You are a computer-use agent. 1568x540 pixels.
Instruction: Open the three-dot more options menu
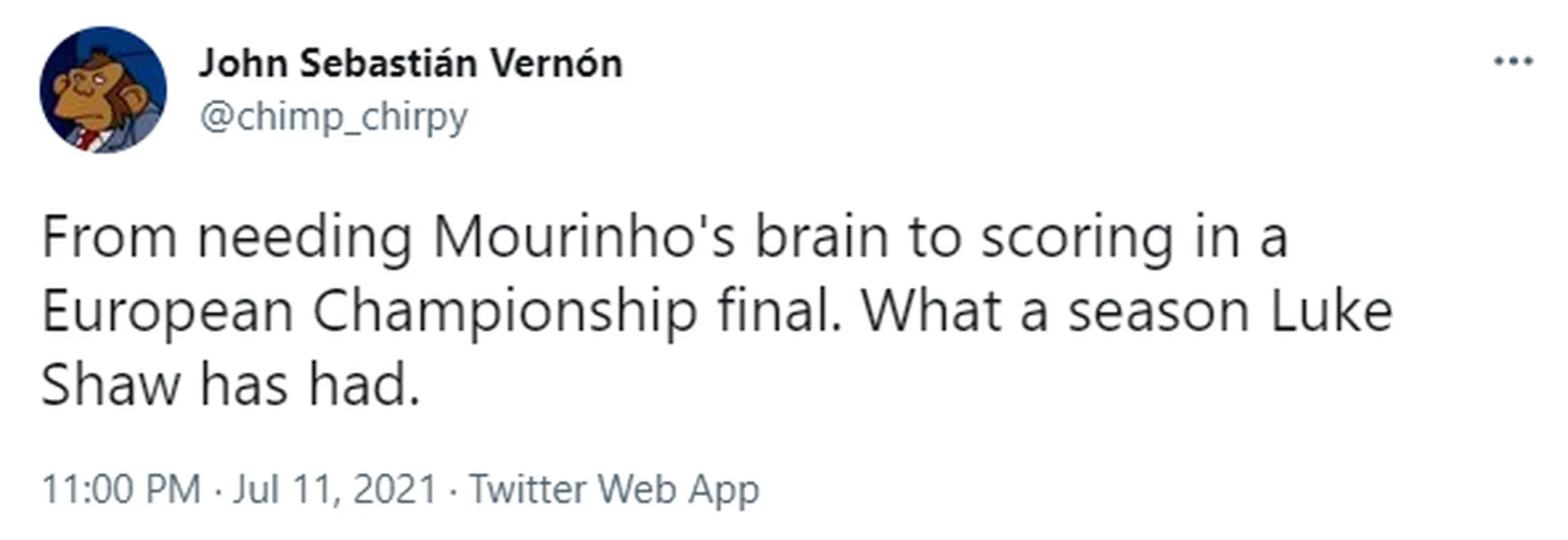click(1513, 62)
